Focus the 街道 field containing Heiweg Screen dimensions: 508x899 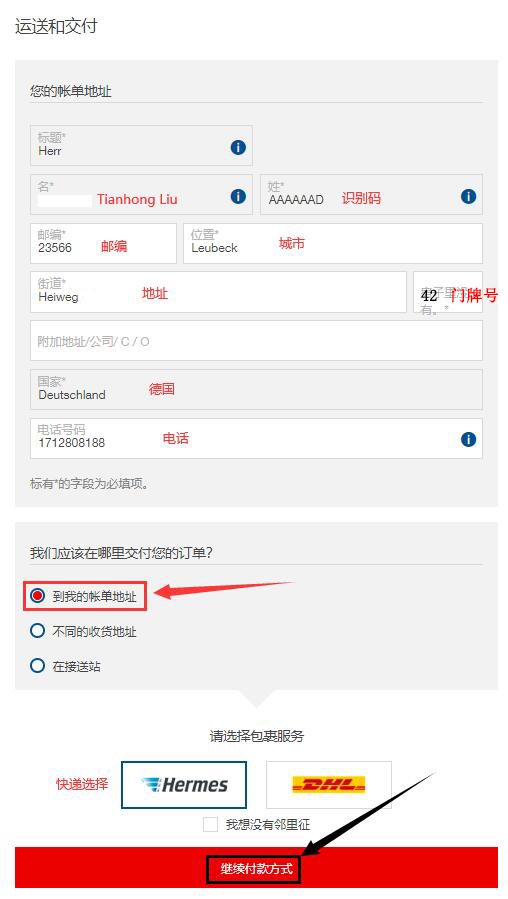pos(218,292)
